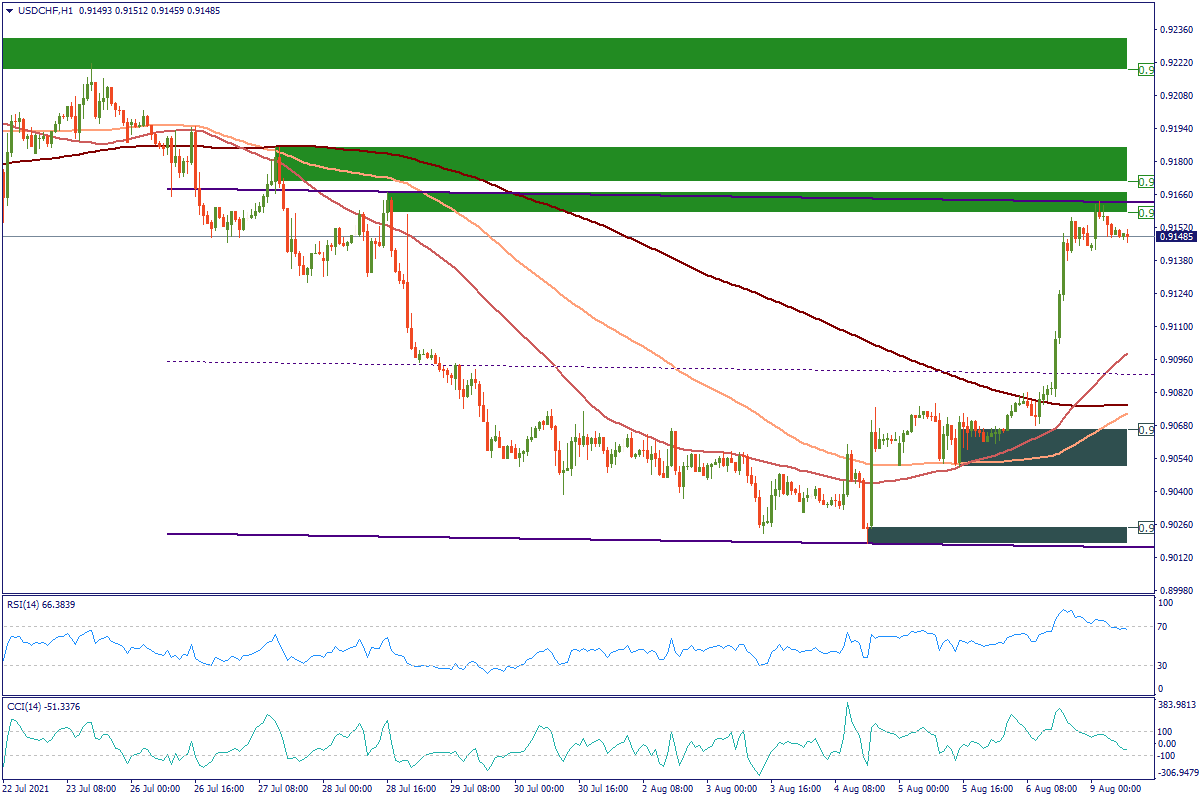Select the topmost green resistance zone
The image size is (1200, 800).
pos(564,54)
